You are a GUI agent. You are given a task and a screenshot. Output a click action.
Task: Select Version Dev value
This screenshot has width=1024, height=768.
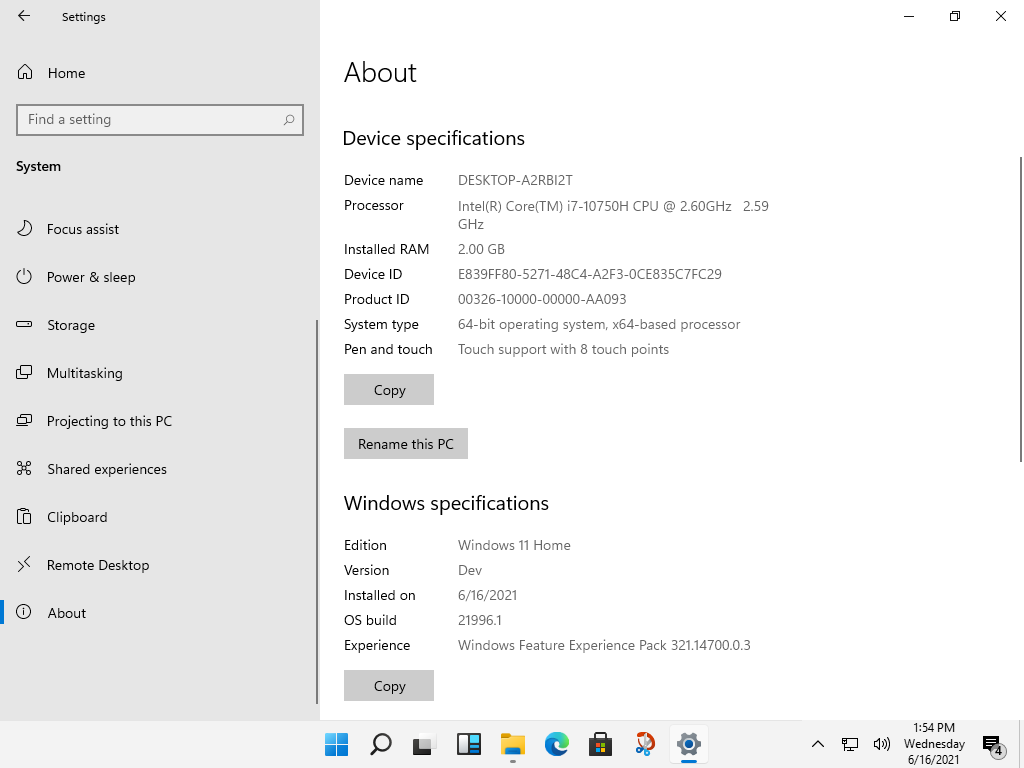(x=470, y=570)
